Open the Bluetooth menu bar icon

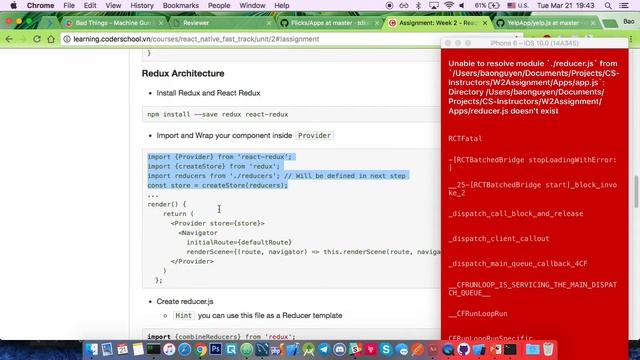(x=418, y=5)
